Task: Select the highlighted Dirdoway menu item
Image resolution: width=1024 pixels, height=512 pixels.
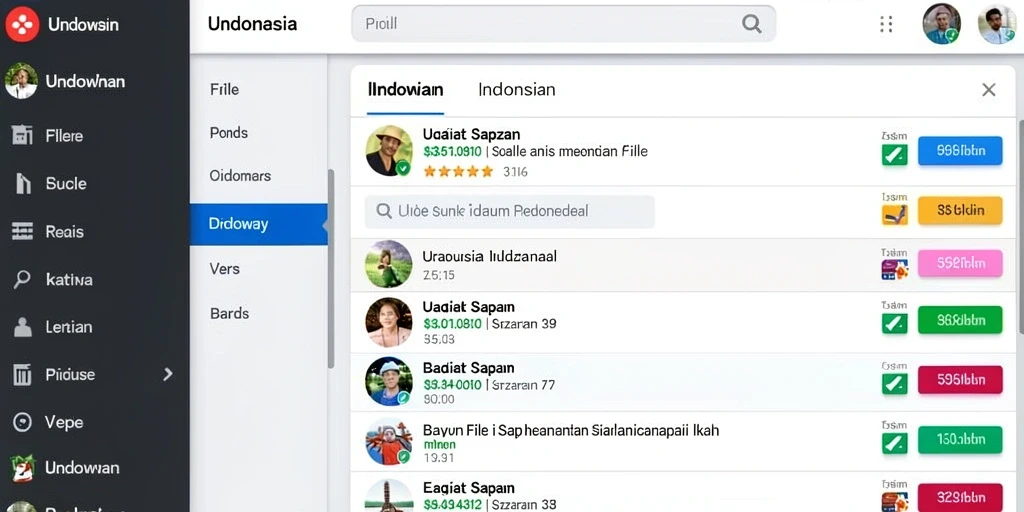Action: pyautogui.click(x=259, y=224)
